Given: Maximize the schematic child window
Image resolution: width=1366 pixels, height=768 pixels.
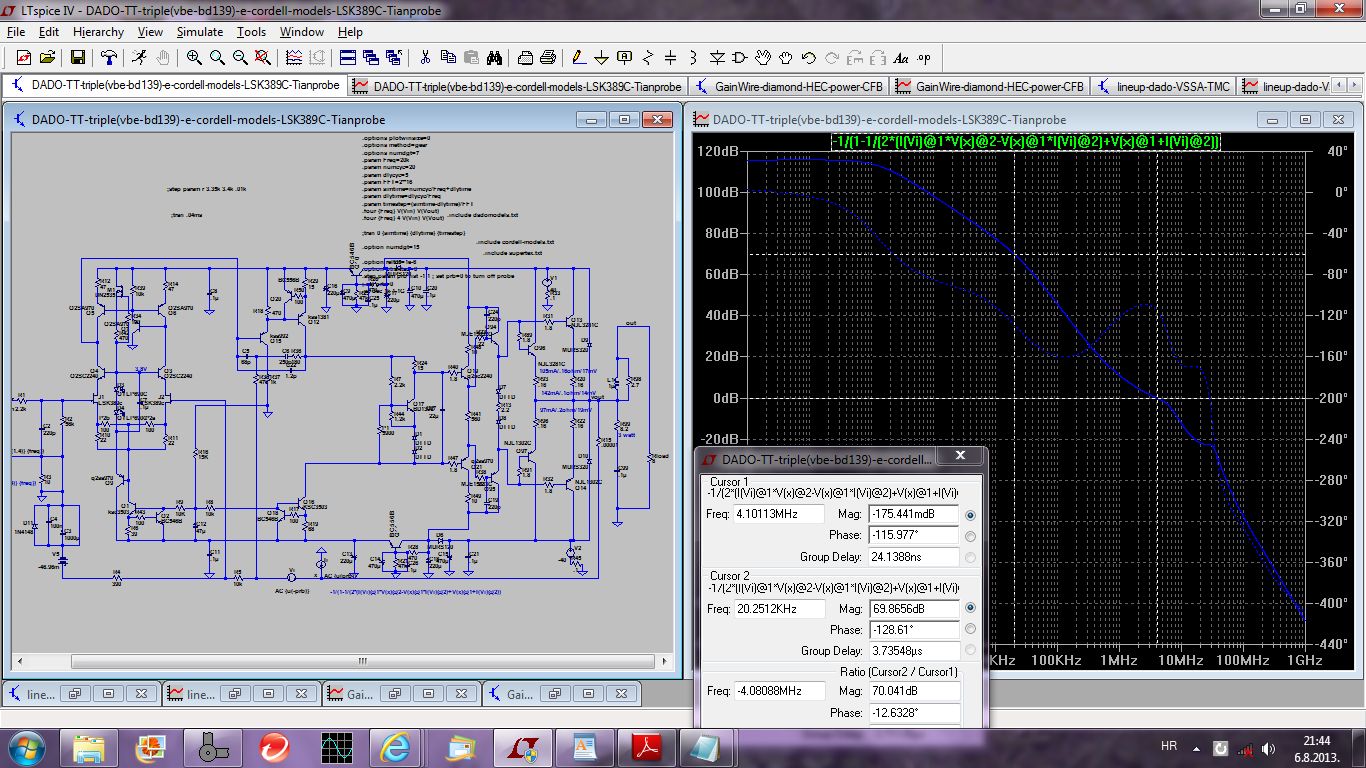Looking at the screenshot, I should point(624,120).
